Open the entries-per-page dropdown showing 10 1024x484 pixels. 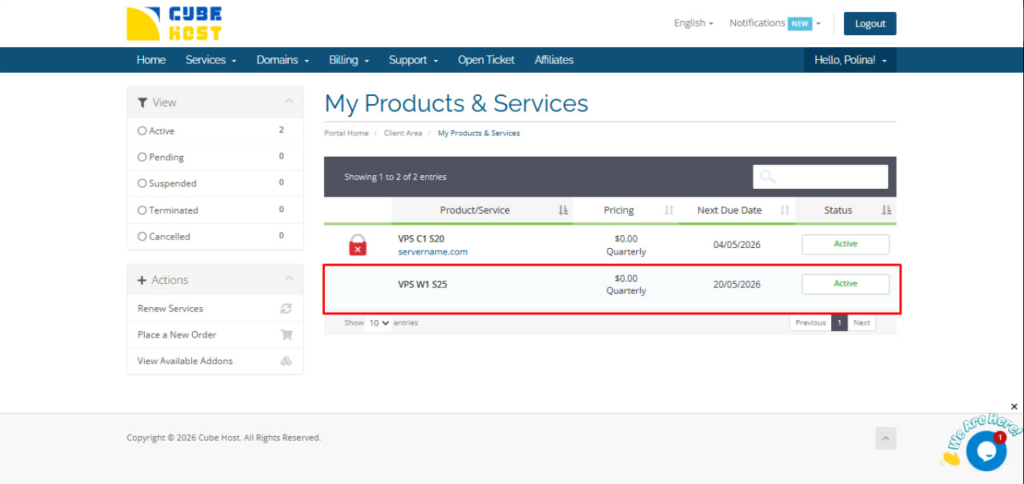click(x=379, y=324)
